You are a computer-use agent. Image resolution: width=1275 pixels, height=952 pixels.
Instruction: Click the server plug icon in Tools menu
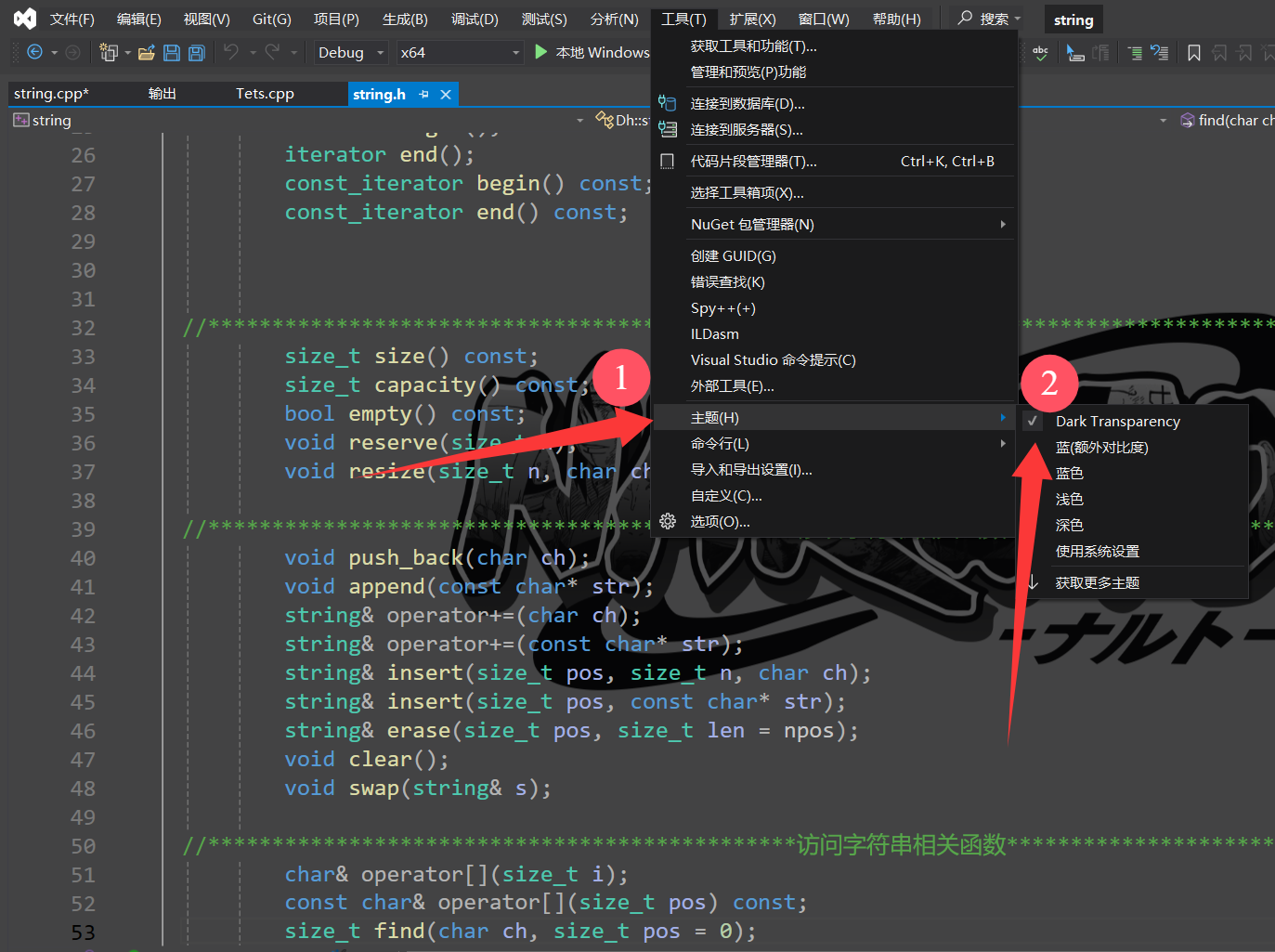(667, 129)
